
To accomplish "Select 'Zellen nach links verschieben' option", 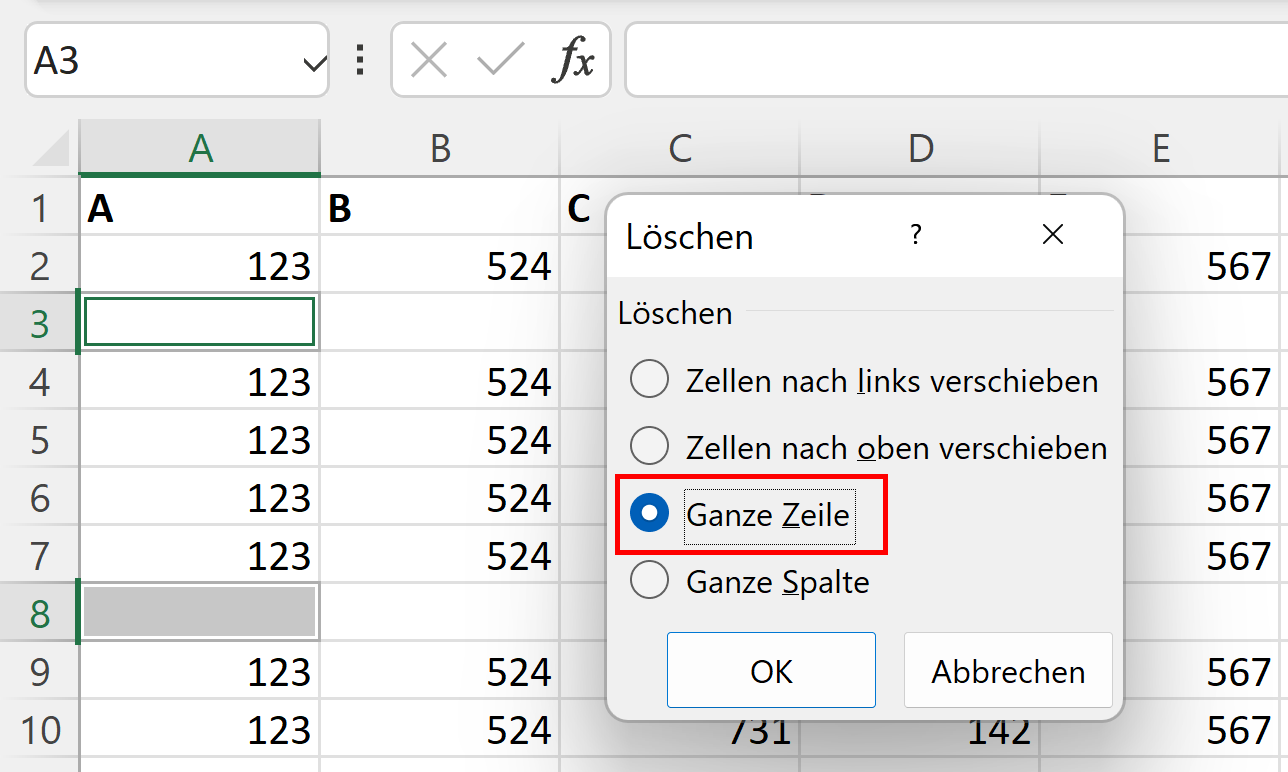I will 650,381.
